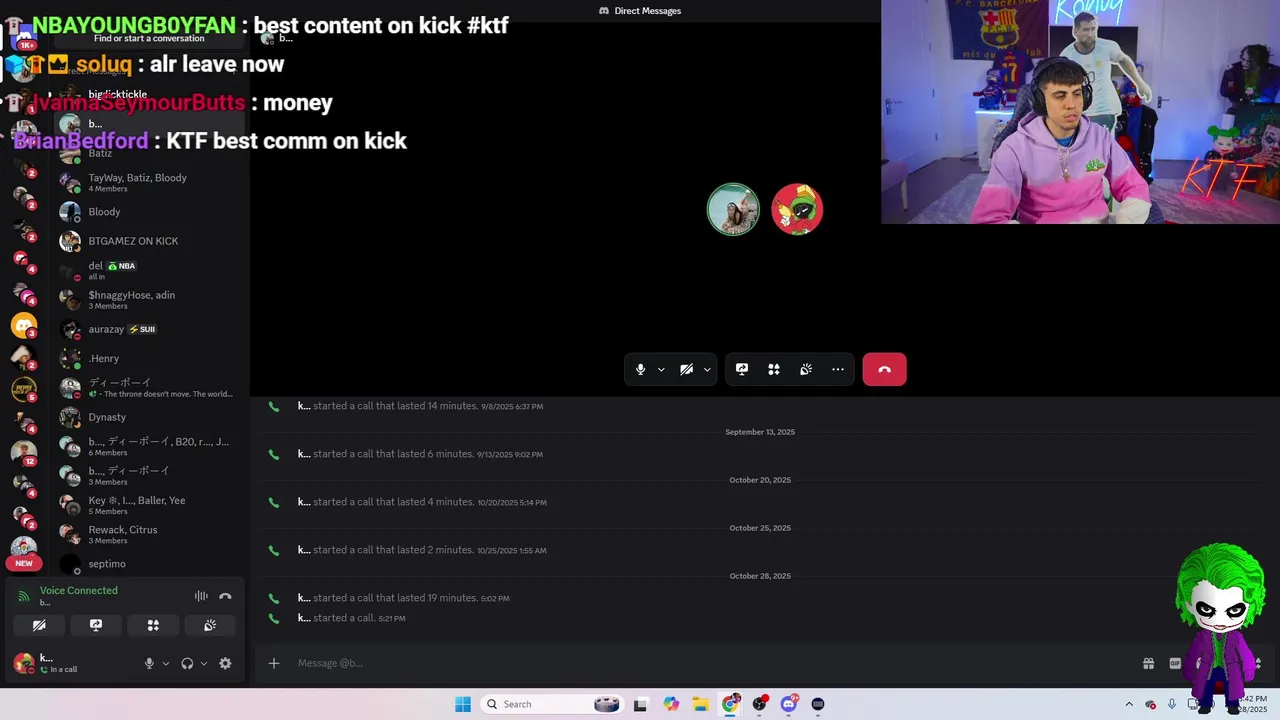Viewport: 1280px width, 720px height.
Task: Turn on camera in the call controls bar
Action: [x=686, y=369]
